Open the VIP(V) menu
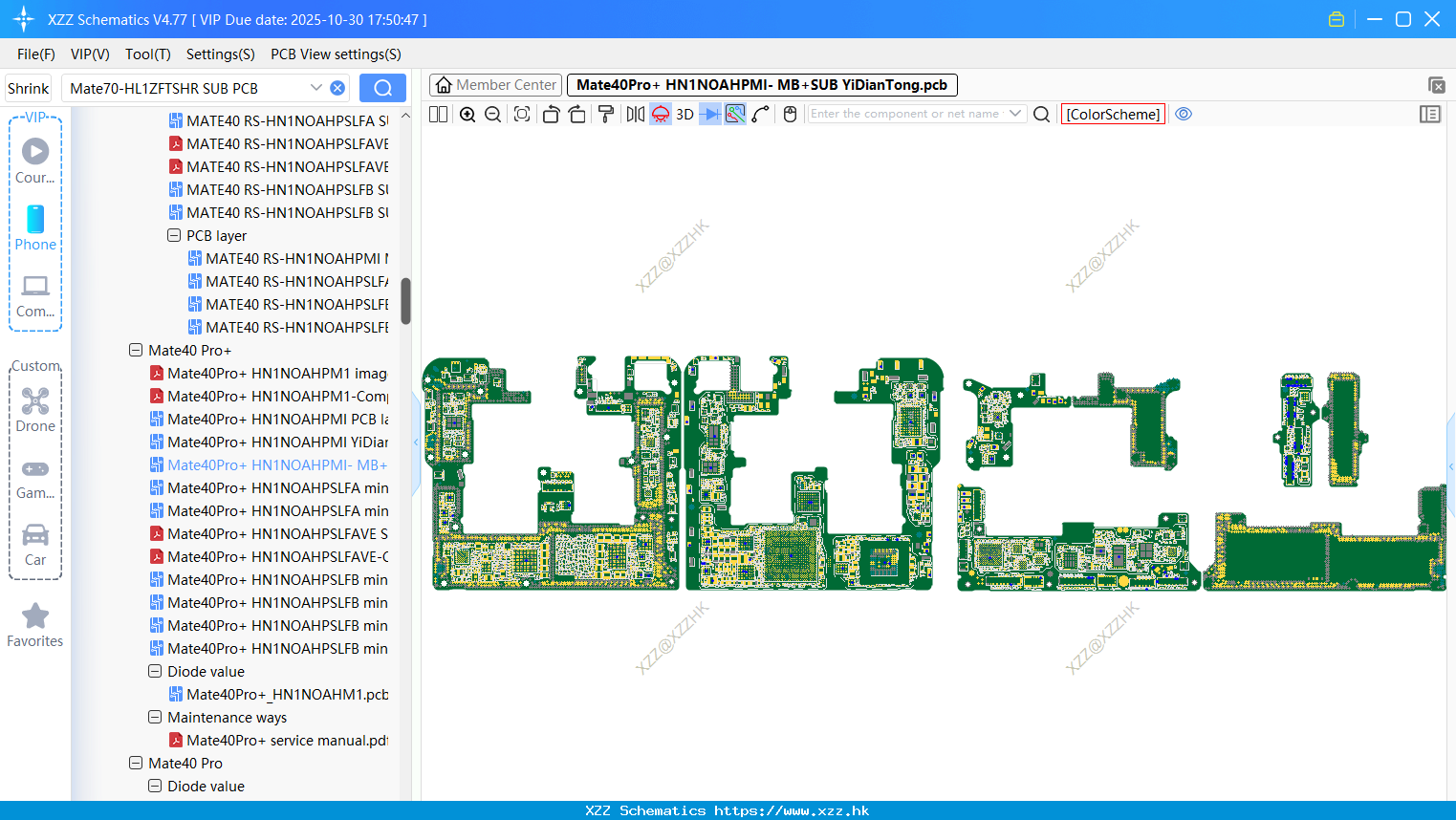The image size is (1456, 820). pyautogui.click(x=90, y=54)
